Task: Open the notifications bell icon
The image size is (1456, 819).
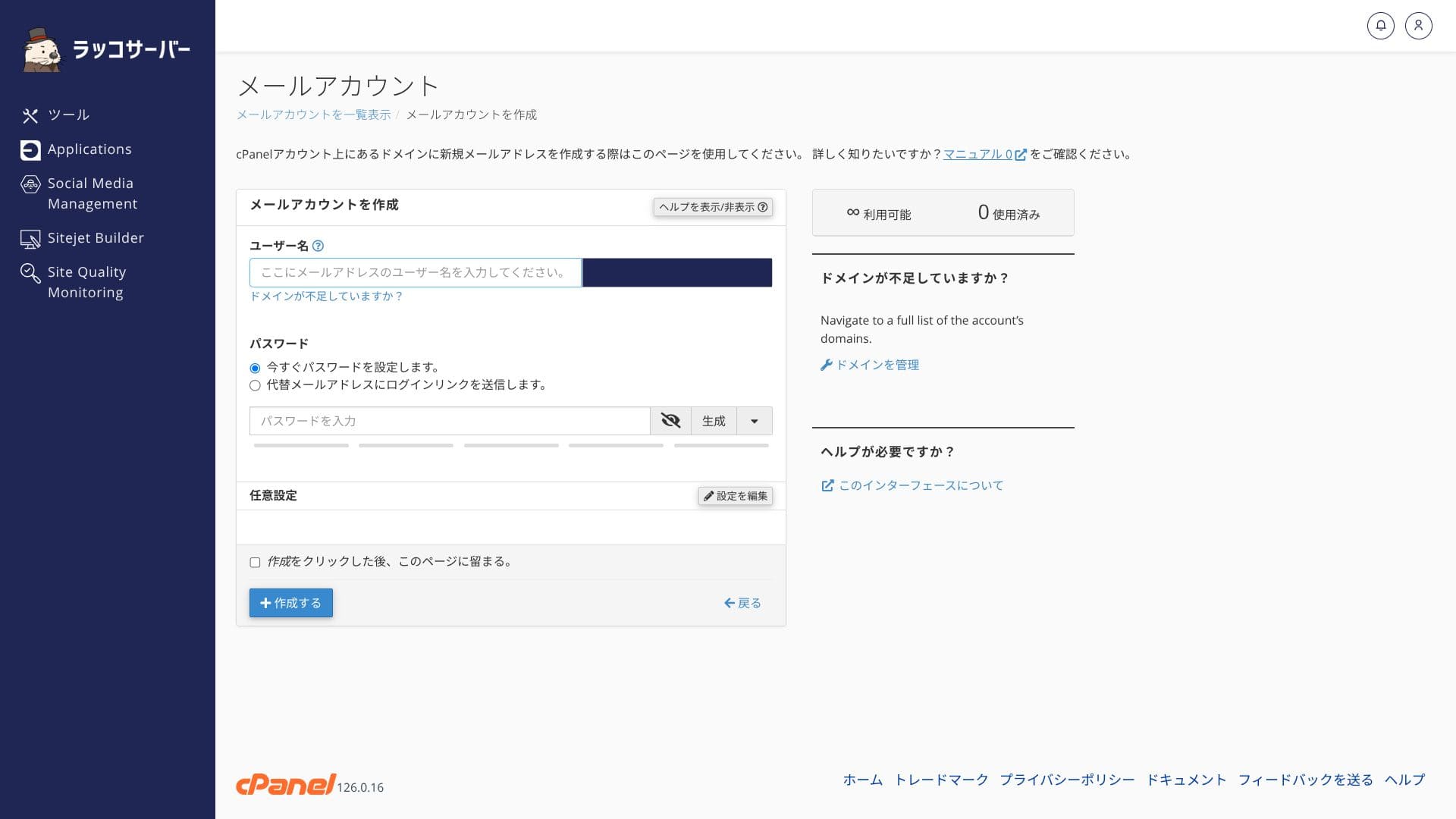Action: 1380,26
